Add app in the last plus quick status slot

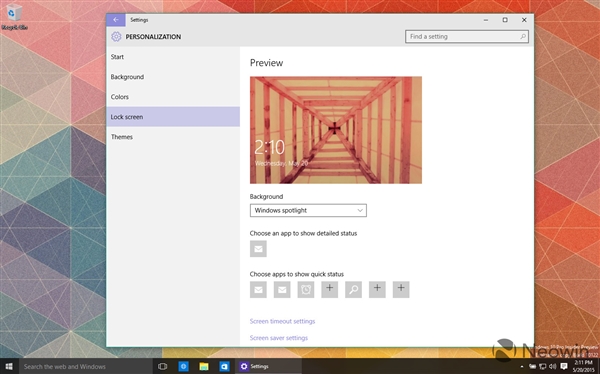401,290
